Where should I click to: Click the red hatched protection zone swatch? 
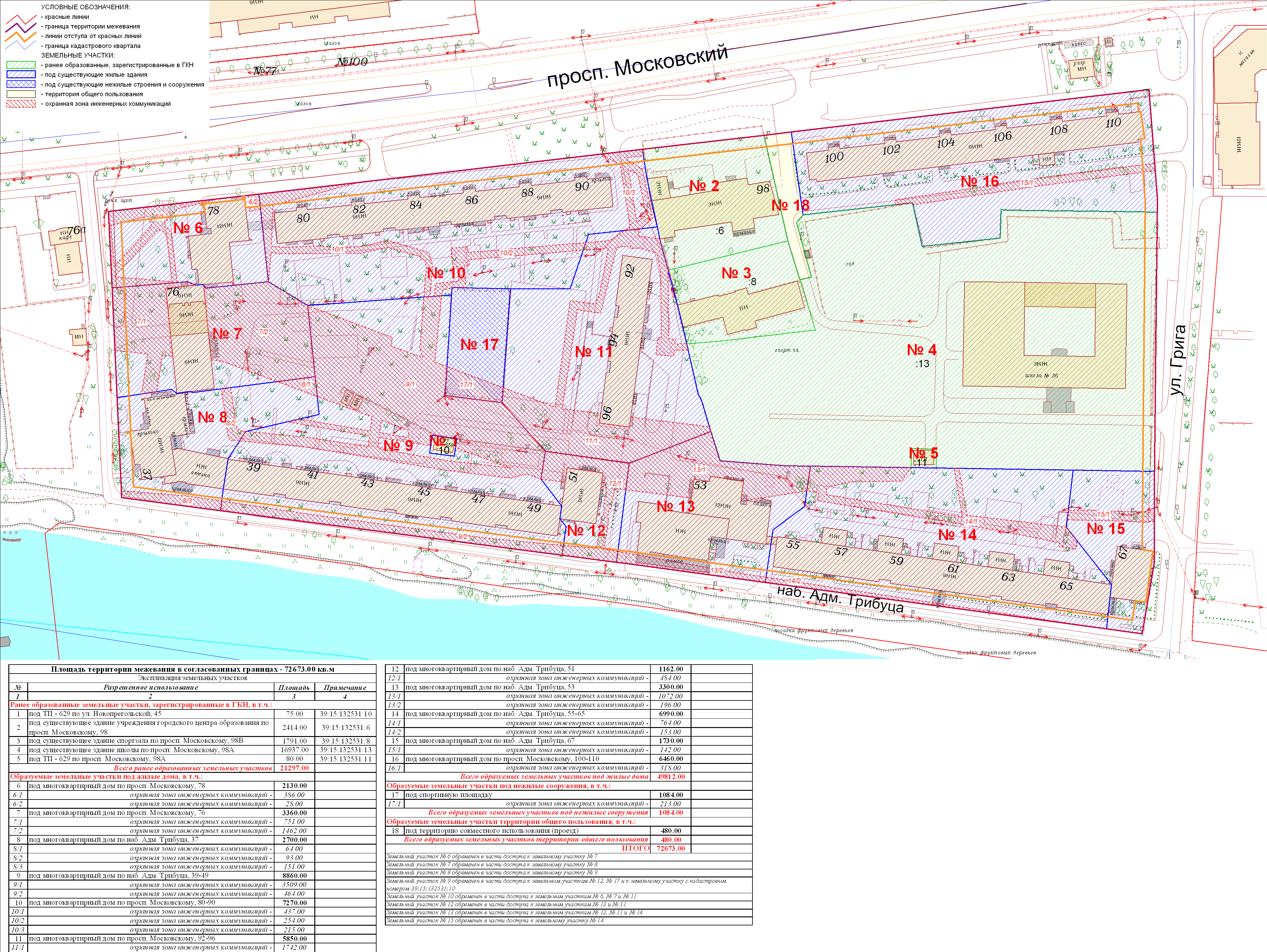(21, 104)
